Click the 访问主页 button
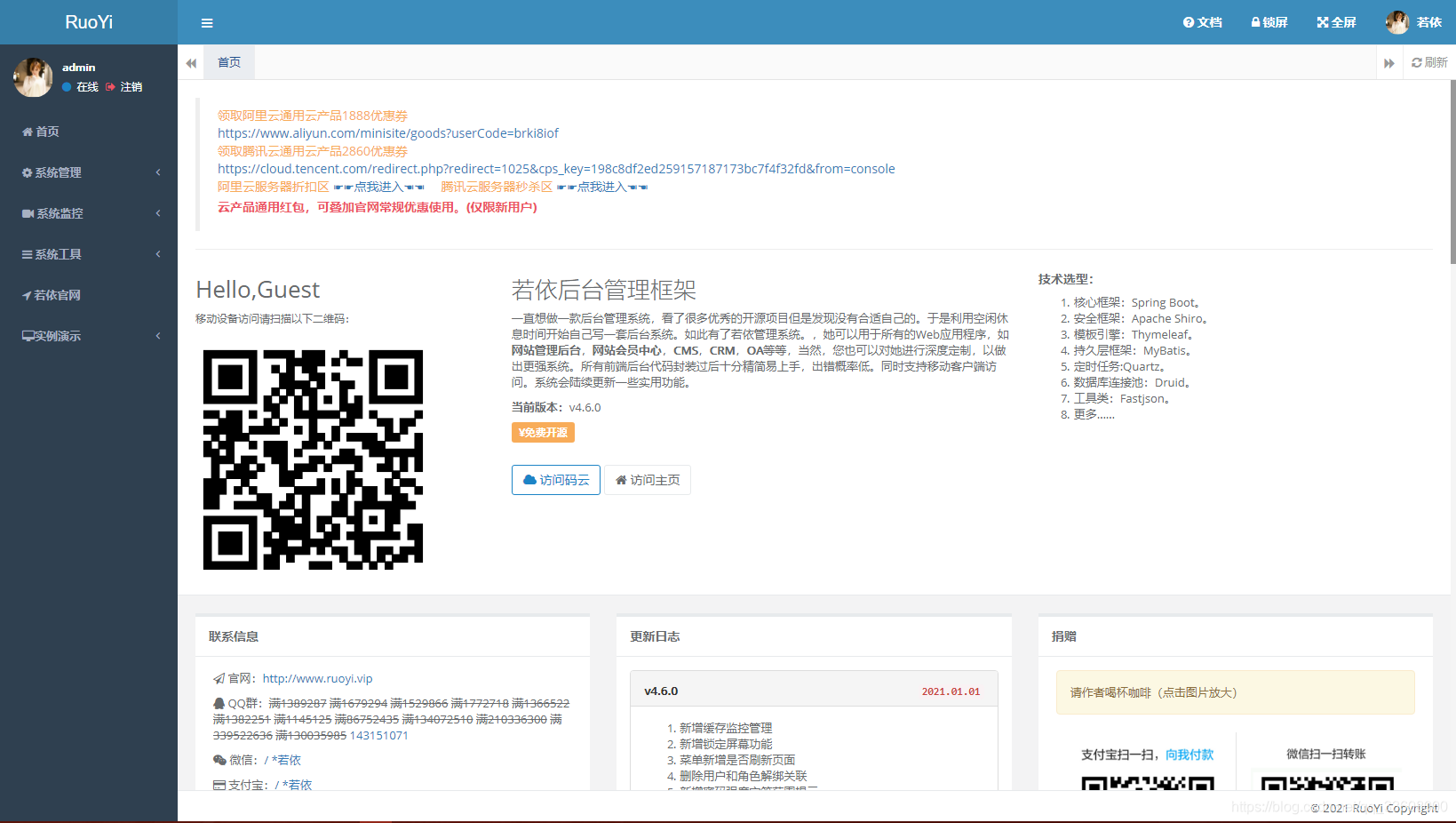The height and width of the screenshot is (823, 1456). (648, 480)
